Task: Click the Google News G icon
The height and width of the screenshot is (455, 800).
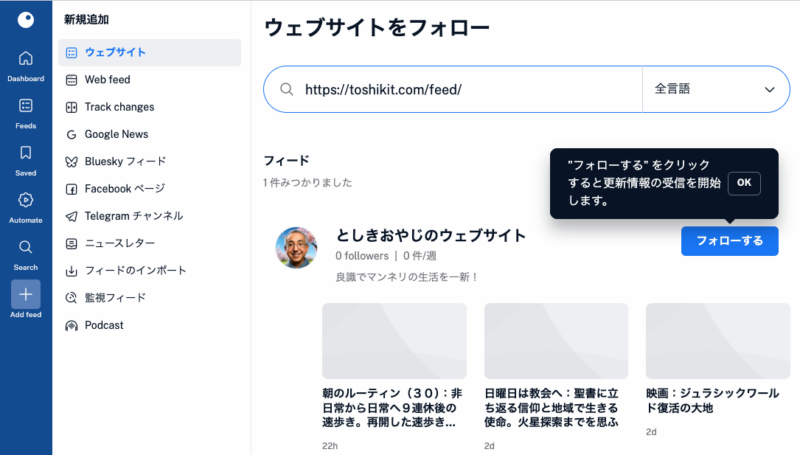Action: (x=71, y=134)
